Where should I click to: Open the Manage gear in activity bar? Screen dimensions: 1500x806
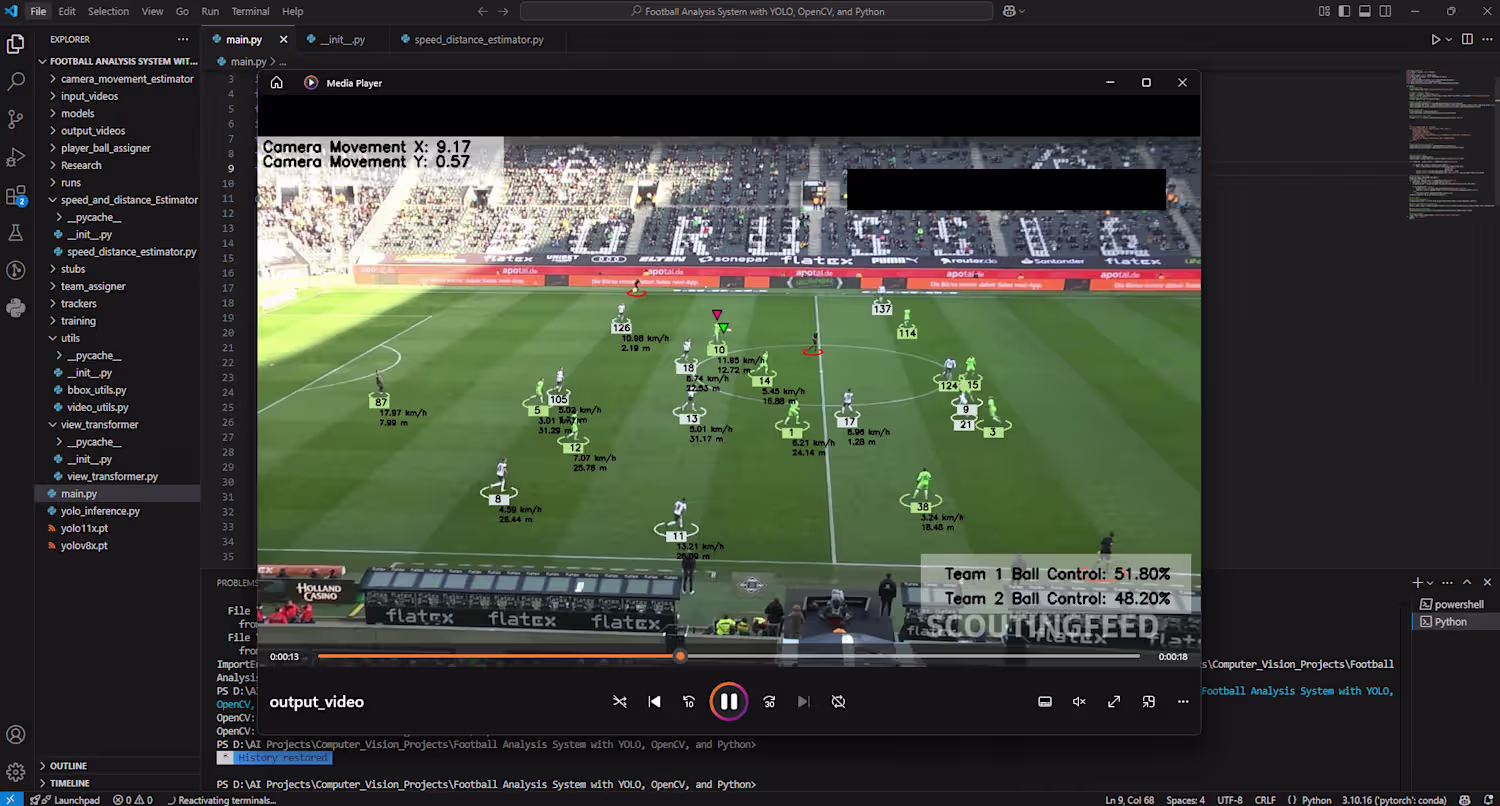click(16, 772)
